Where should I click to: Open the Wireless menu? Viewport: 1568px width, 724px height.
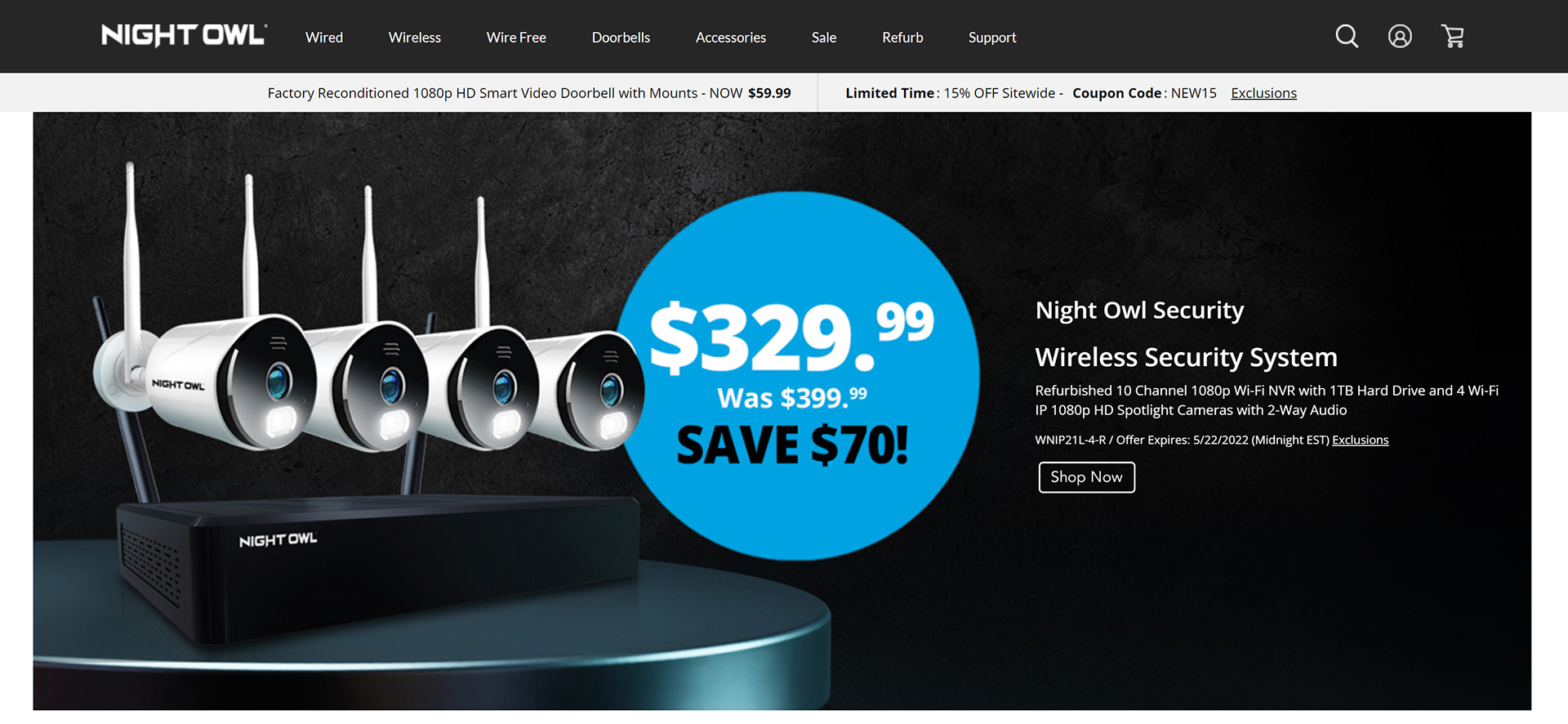(415, 38)
